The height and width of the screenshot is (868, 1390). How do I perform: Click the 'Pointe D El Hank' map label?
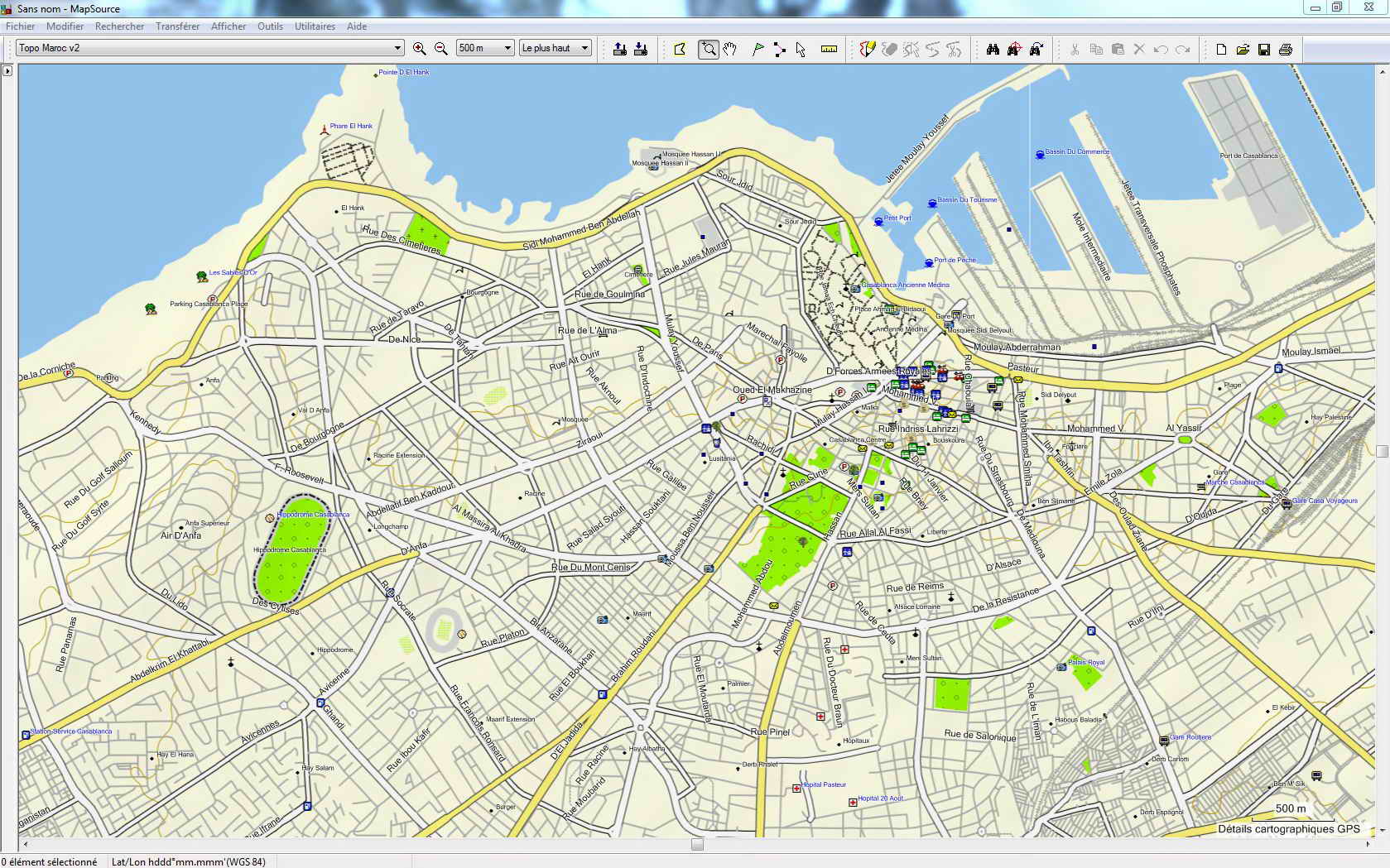(x=404, y=72)
